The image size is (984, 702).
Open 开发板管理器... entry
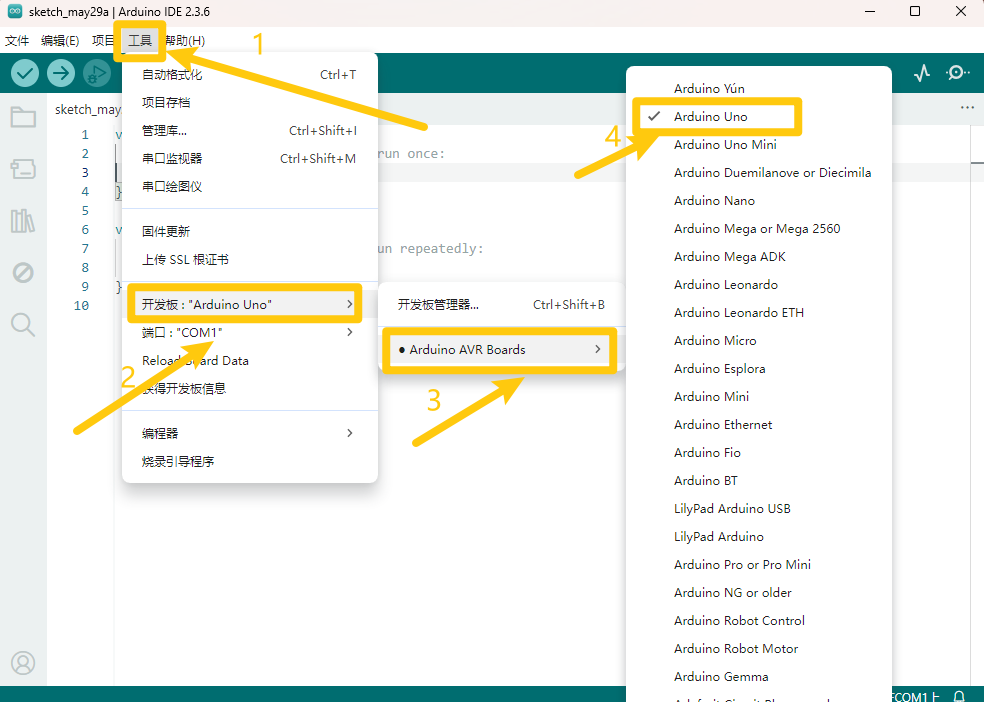click(500, 305)
